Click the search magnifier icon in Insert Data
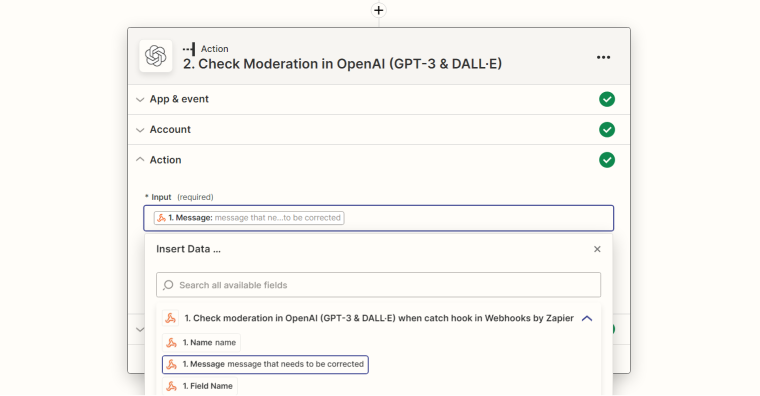The image size is (760, 396). pyautogui.click(x=168, y=285)
